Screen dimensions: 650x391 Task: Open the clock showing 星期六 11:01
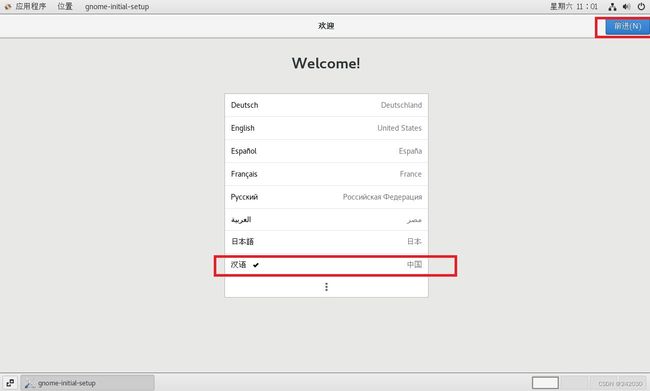pyautogui.click(x=574, y=6)
